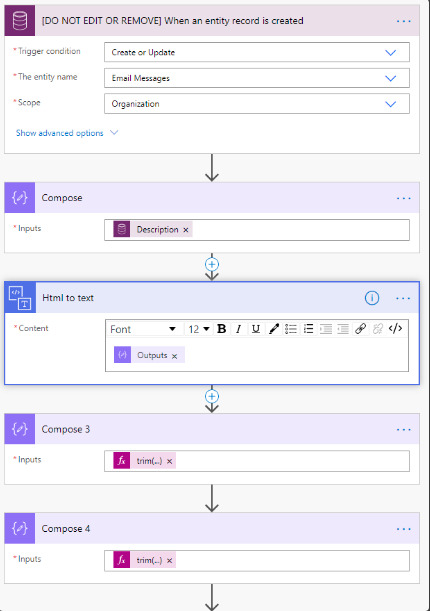Image resolution: width=430 pixels, height=611 pixels.
Task: Click the Bold formatting icon
Action: (222, 329)
